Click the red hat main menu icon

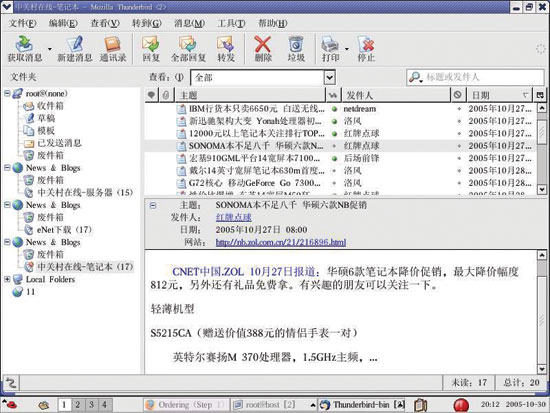9,405
